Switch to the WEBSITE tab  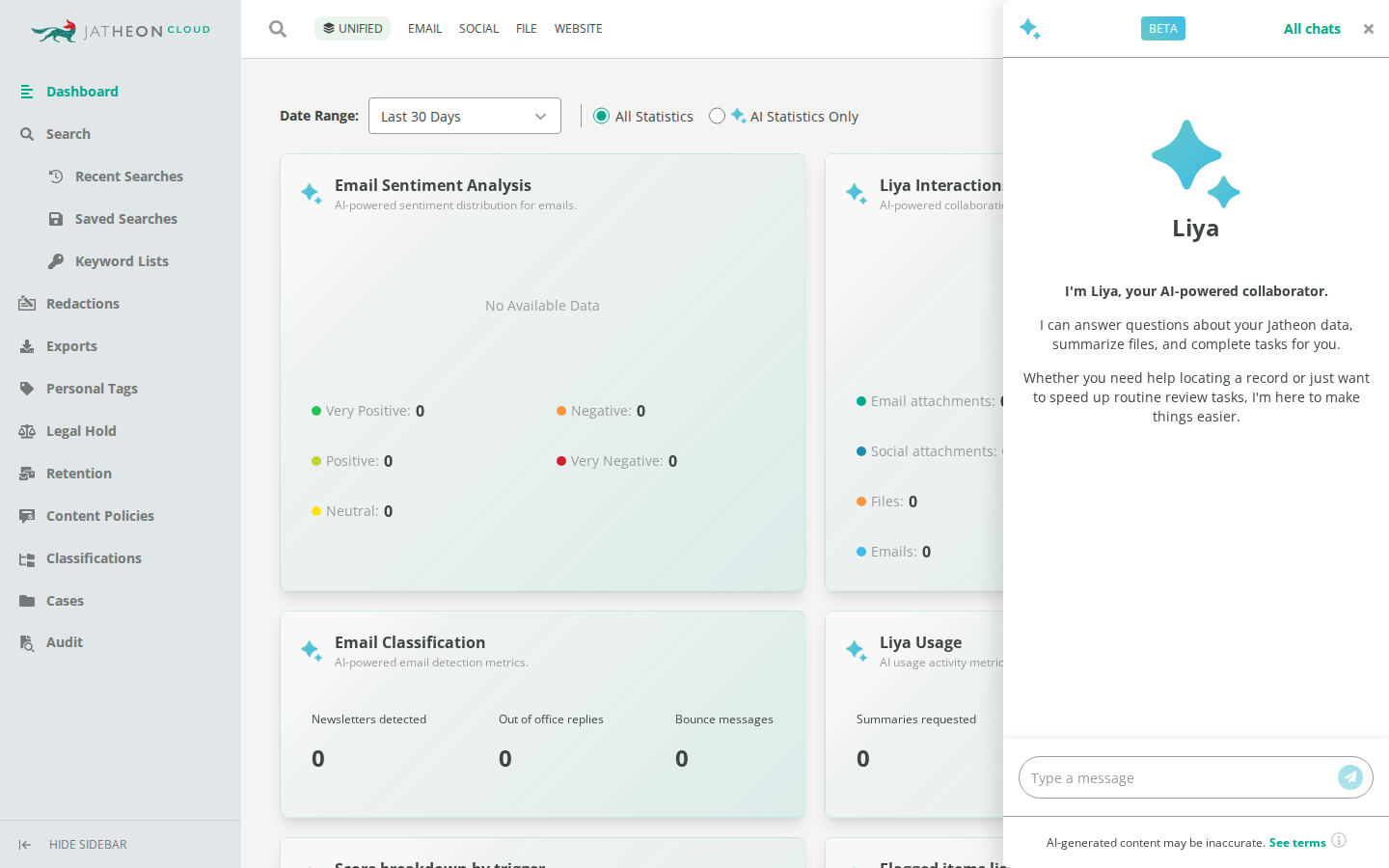(x=579, y=29)
